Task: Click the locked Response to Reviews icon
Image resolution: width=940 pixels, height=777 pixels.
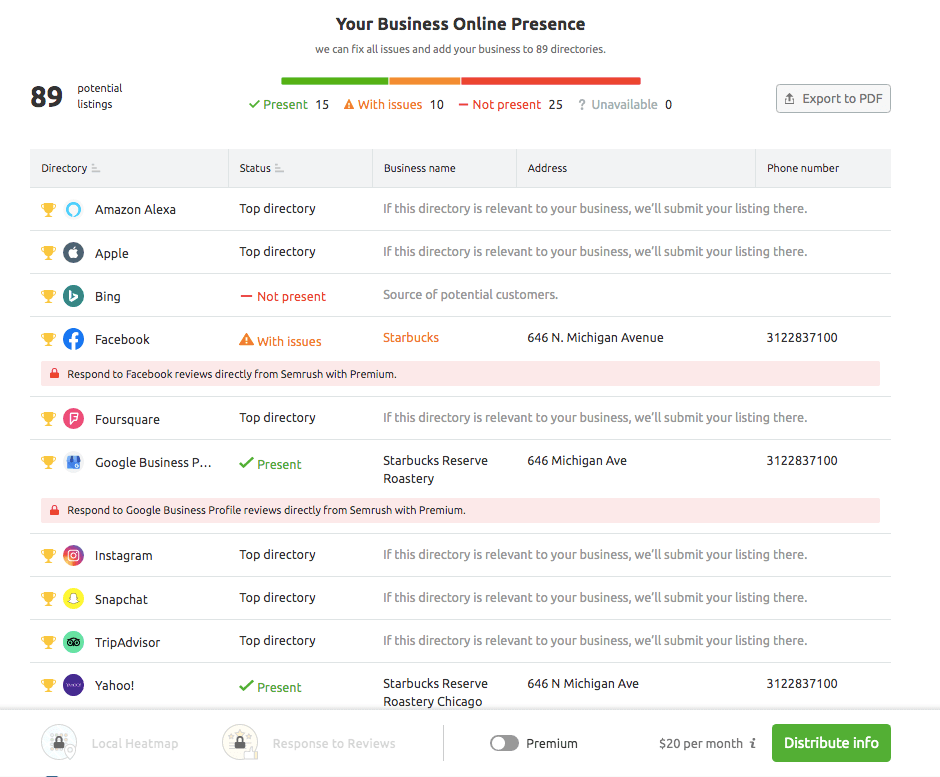Action: [x=240, y=742]
